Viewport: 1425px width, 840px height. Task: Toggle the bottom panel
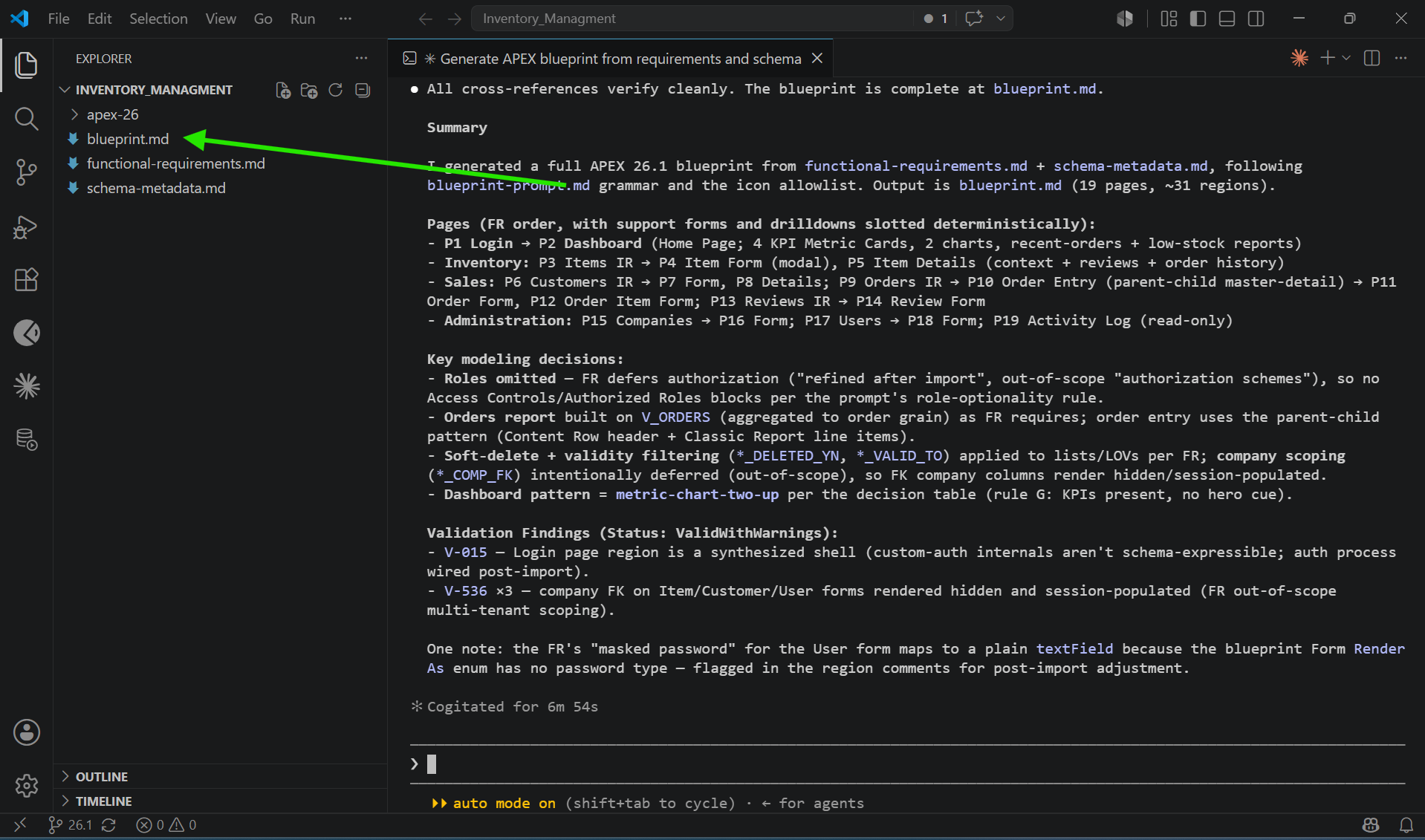pos(1227,19)
